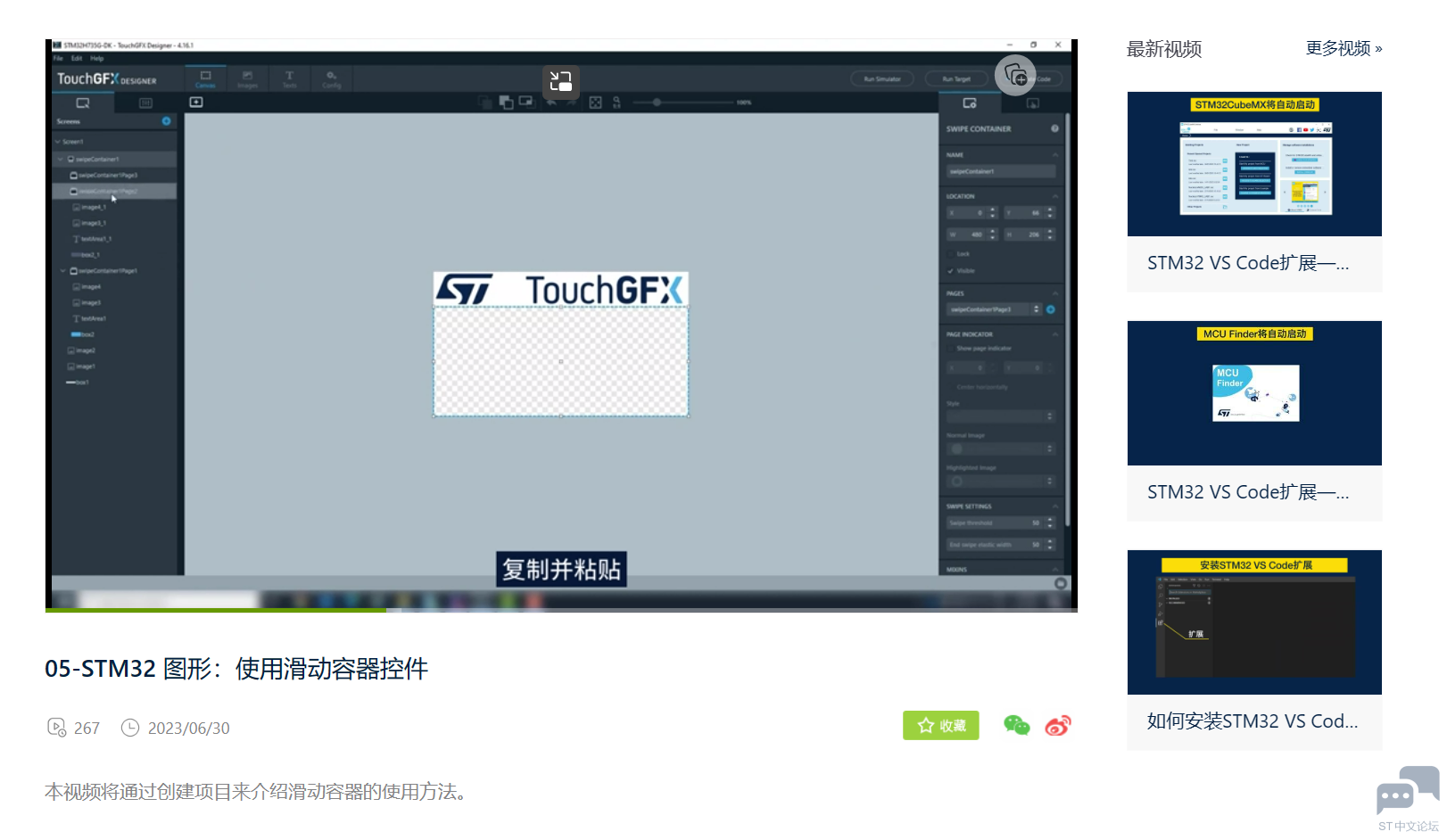Collapse the Screen1 tree node
This screenshot has width=1447, height=840.
pos(58,142)
